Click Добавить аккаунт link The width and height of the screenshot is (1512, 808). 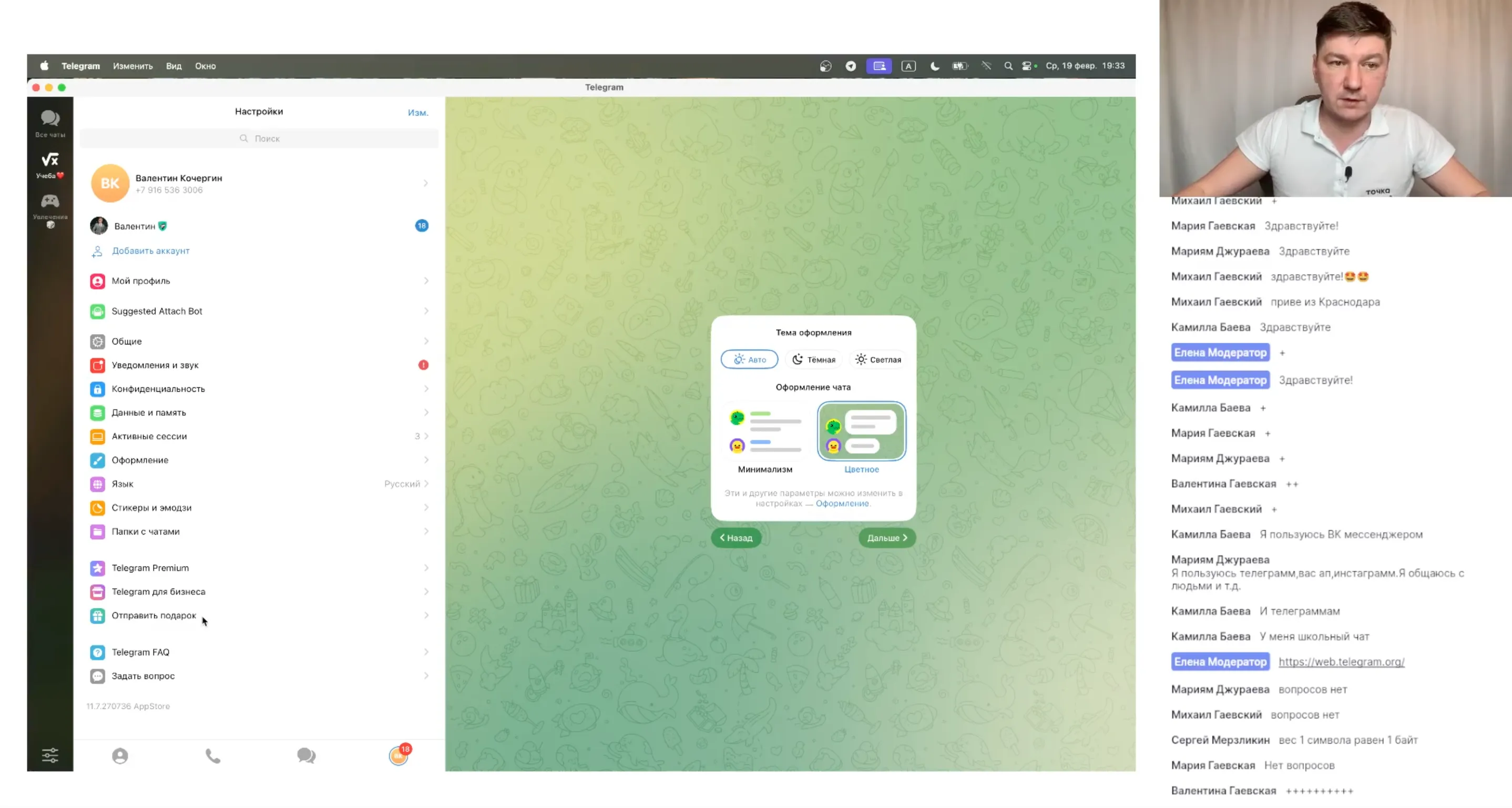pyautogui.click(x=150, y=251)
